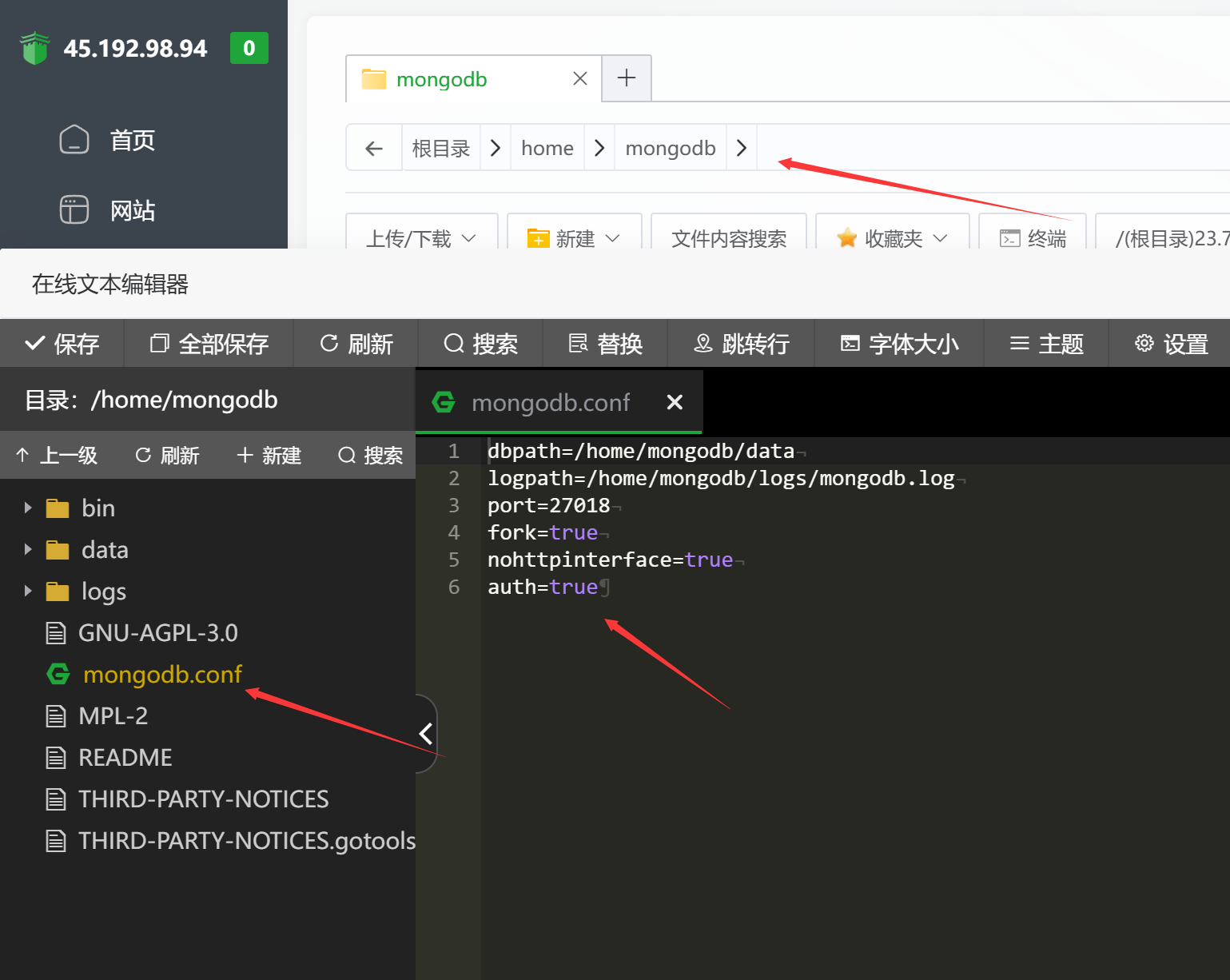
Task: Select the mongodb.conf editor tab
Action: click(x=559, y=402)
